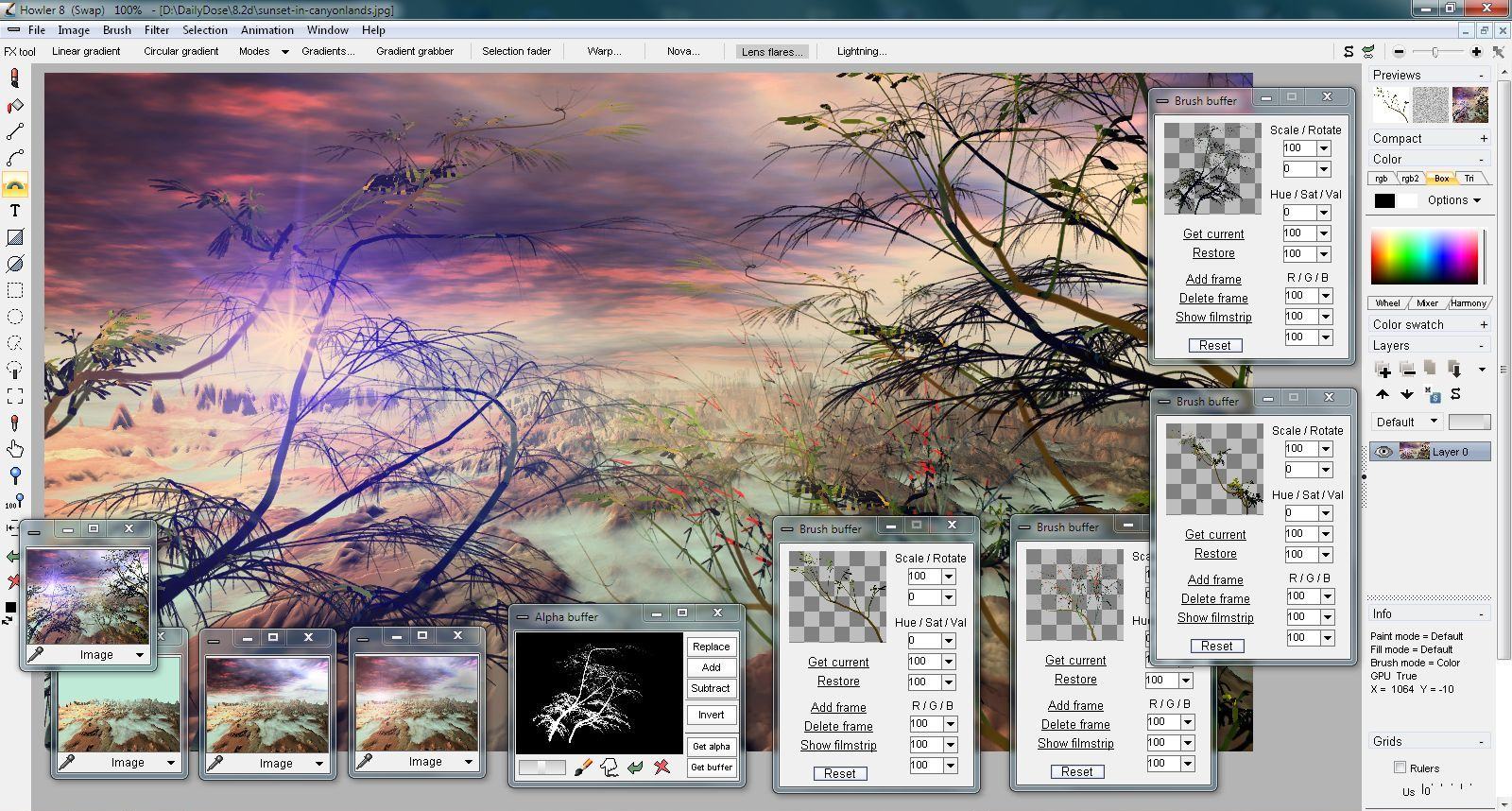This screenshot has height=811, width=1512.
Task: Expand the Compact panel
Action: pos(1484,138)
